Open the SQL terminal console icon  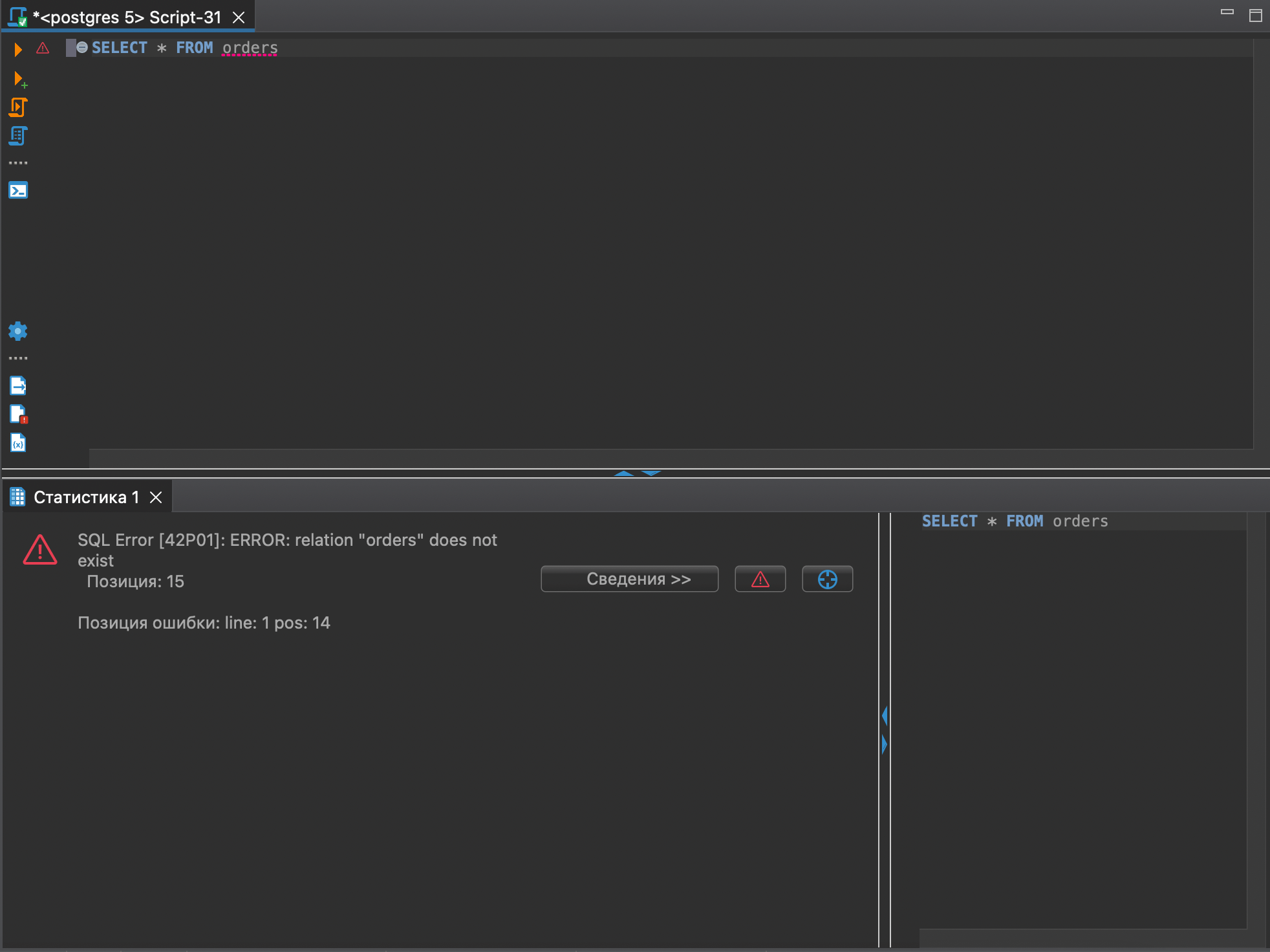point(18,190)
